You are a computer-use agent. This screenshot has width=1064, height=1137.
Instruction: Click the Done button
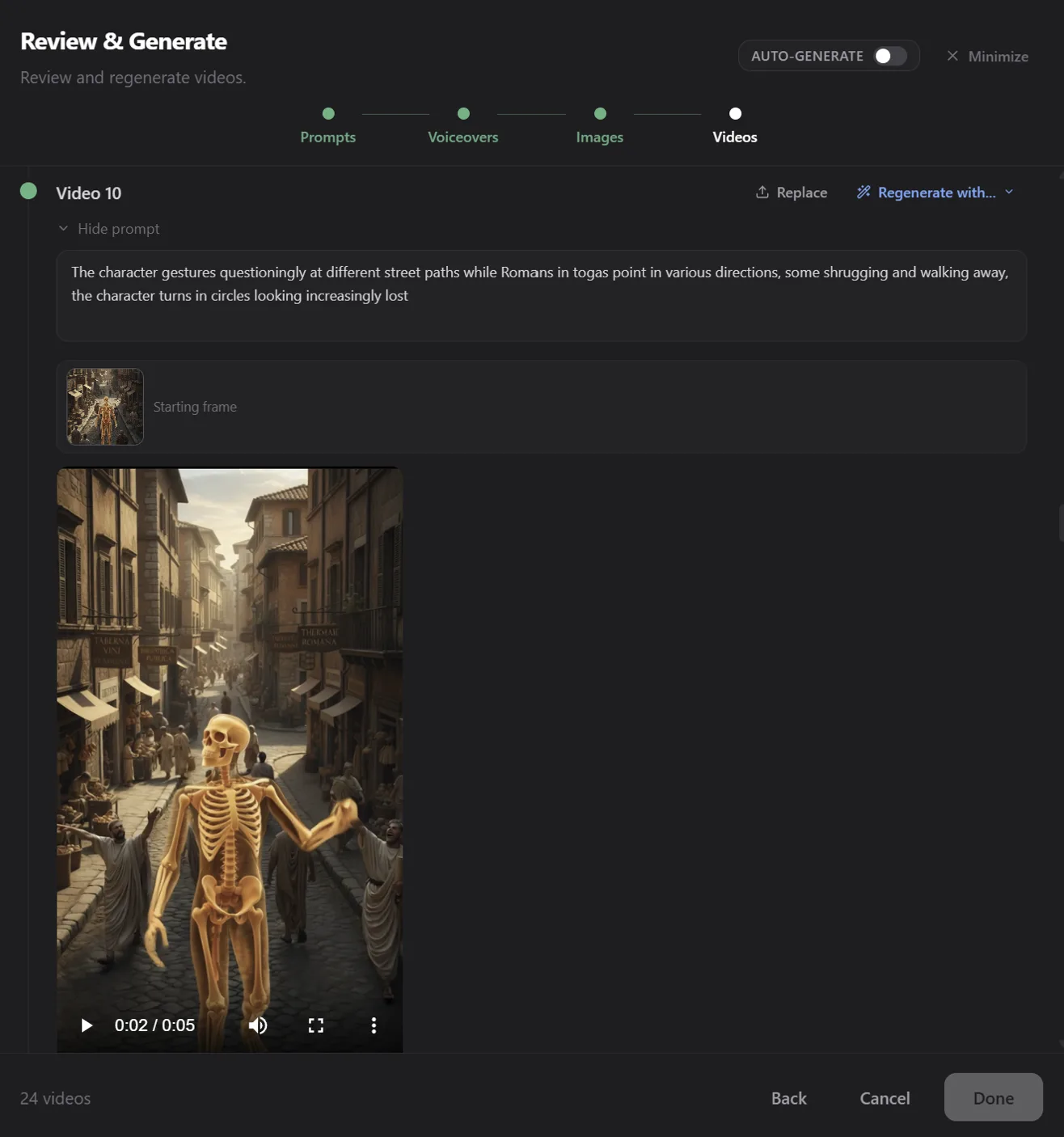994,1097
